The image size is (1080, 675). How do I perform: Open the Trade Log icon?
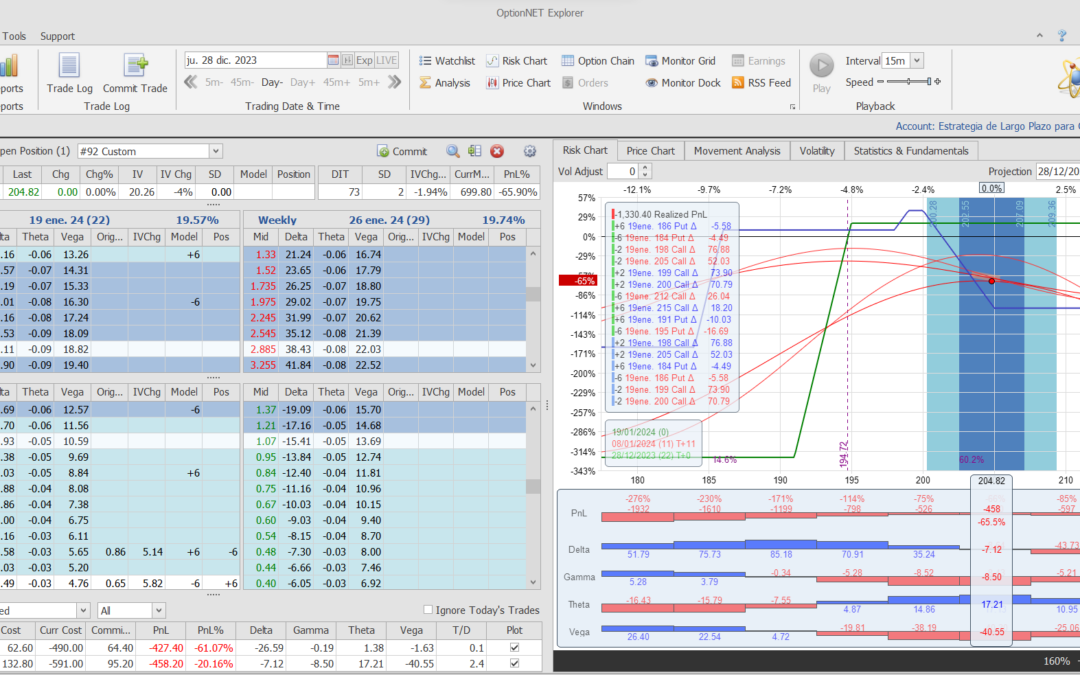[69, 67]
